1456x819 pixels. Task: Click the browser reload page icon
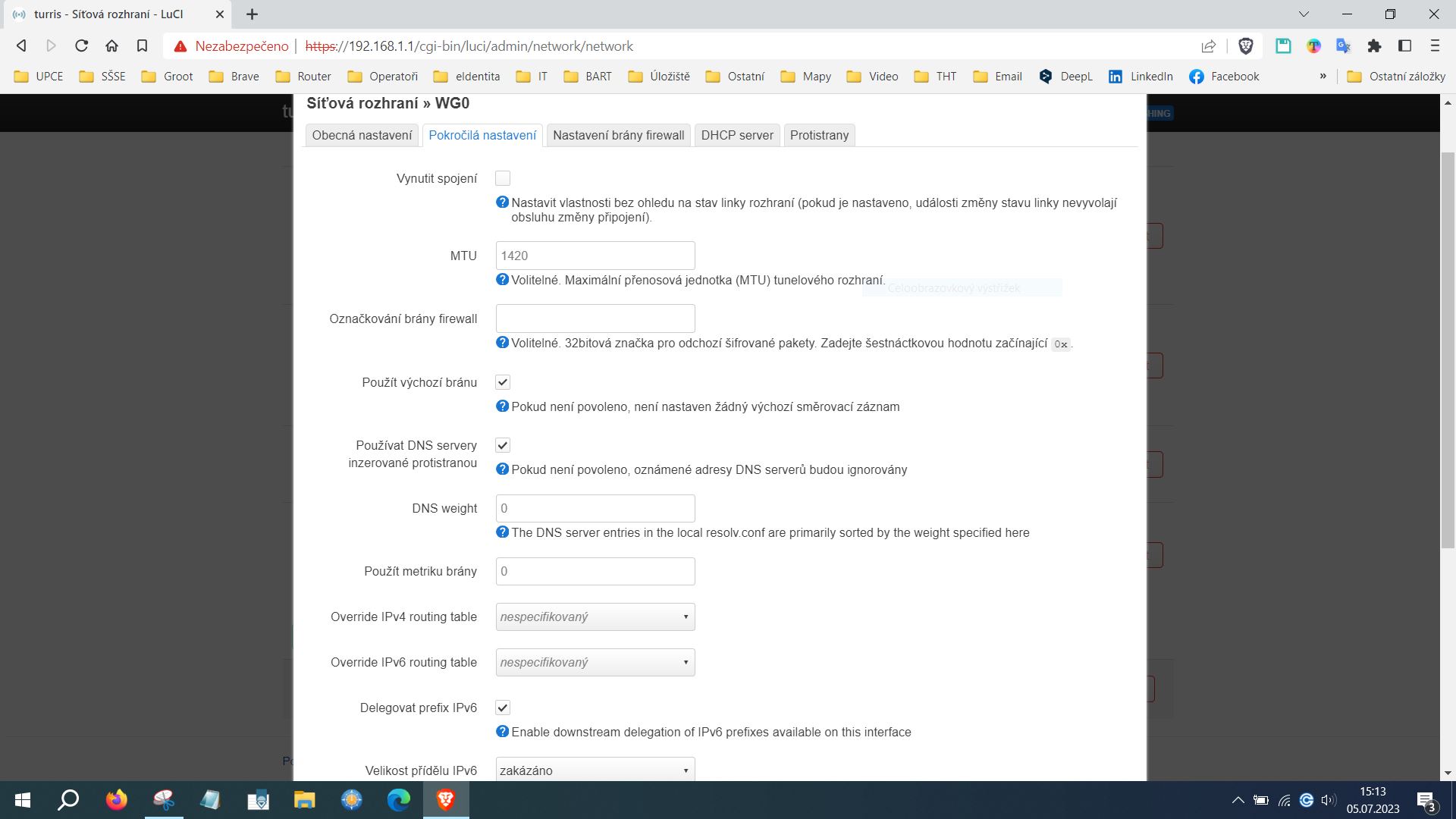coord(81,46)
